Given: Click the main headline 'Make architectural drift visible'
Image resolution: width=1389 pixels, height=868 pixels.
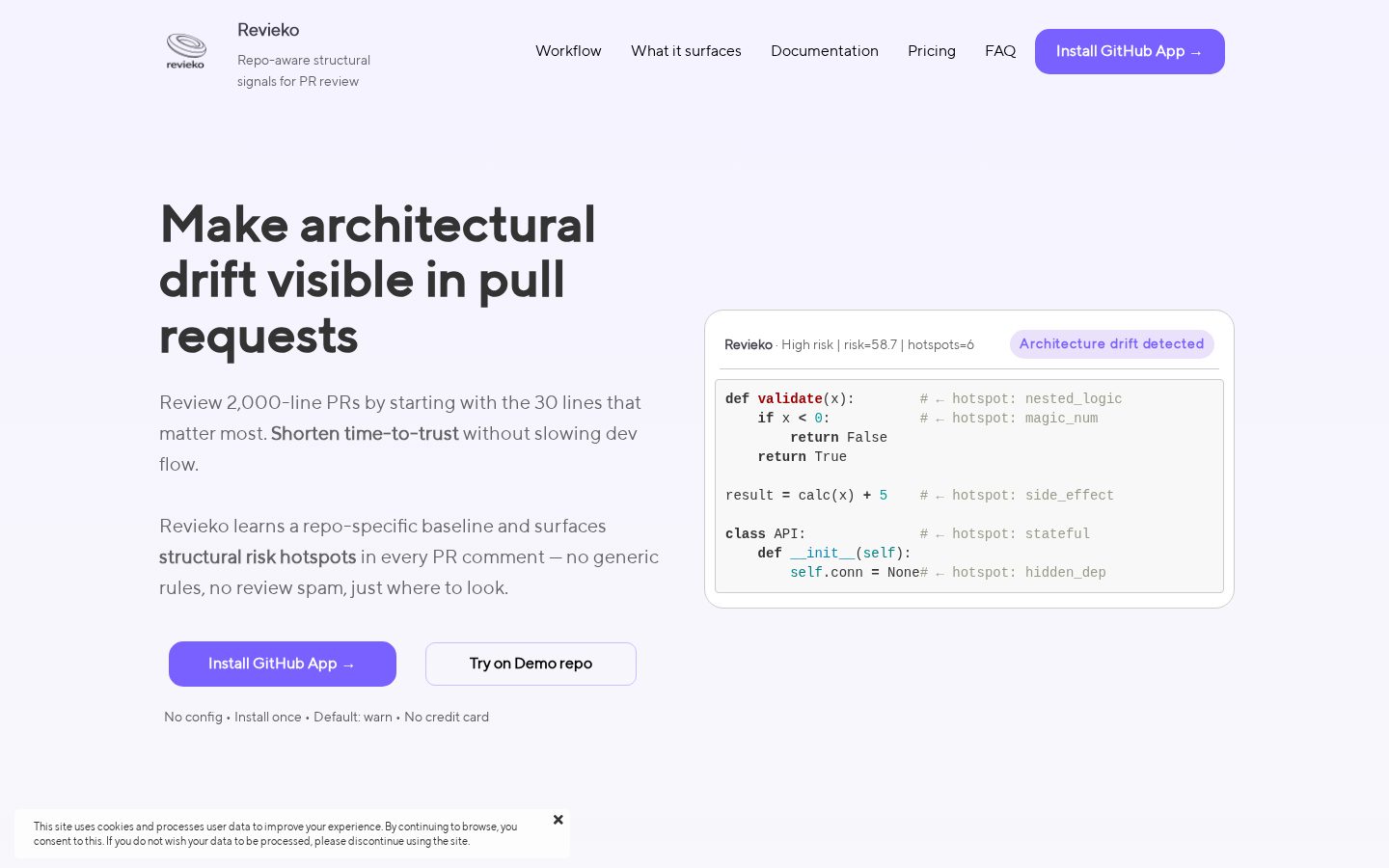Looking at the screenshot, I should pos(377,280).
